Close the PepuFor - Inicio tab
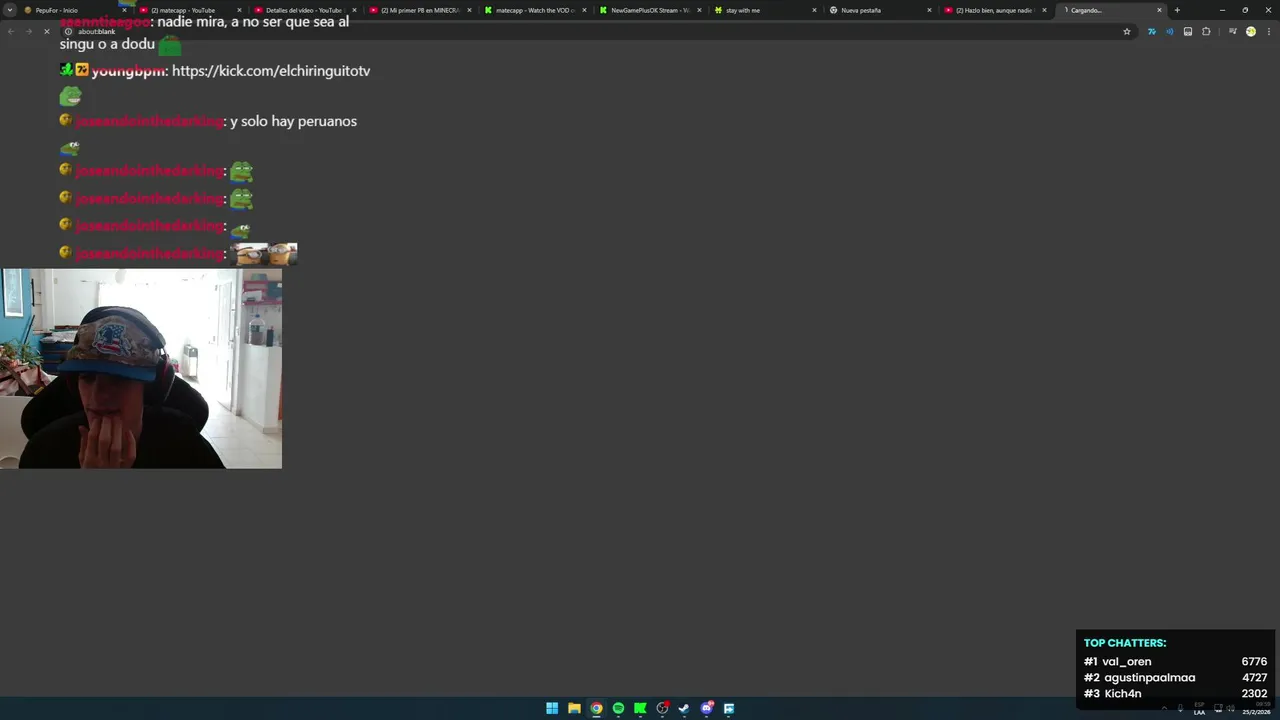The width and height of the screenshot is (1280, 720). pyautogui.click(x=124, y=10)
